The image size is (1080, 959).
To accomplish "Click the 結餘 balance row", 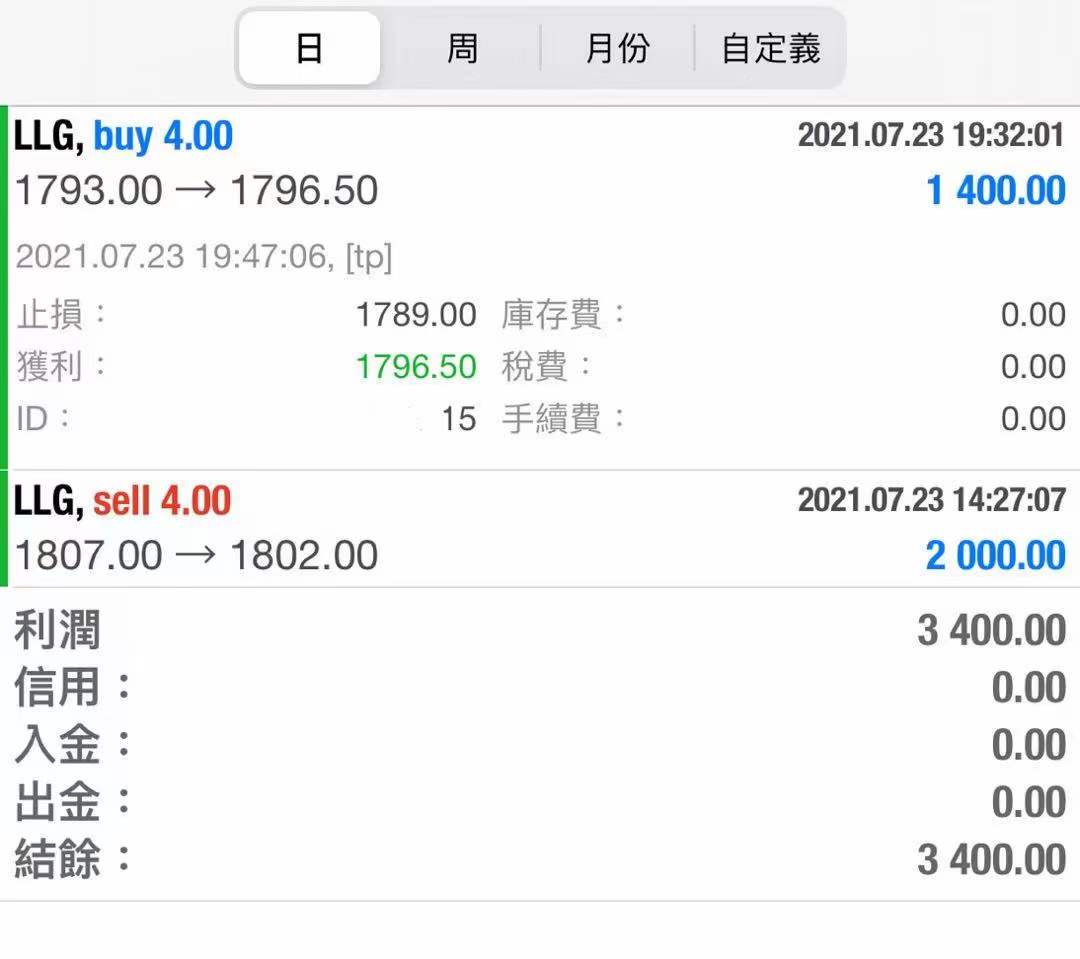I will pyautogui.click(x=540, y=860).
